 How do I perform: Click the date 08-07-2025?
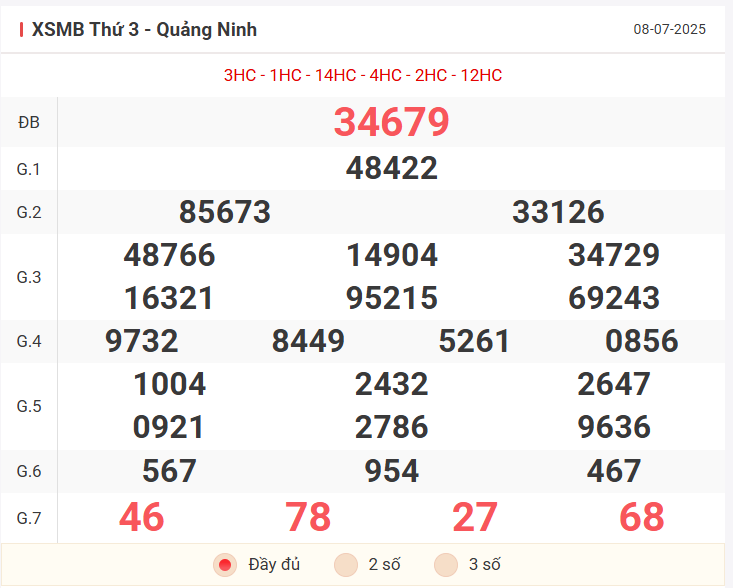coord(669,29)
